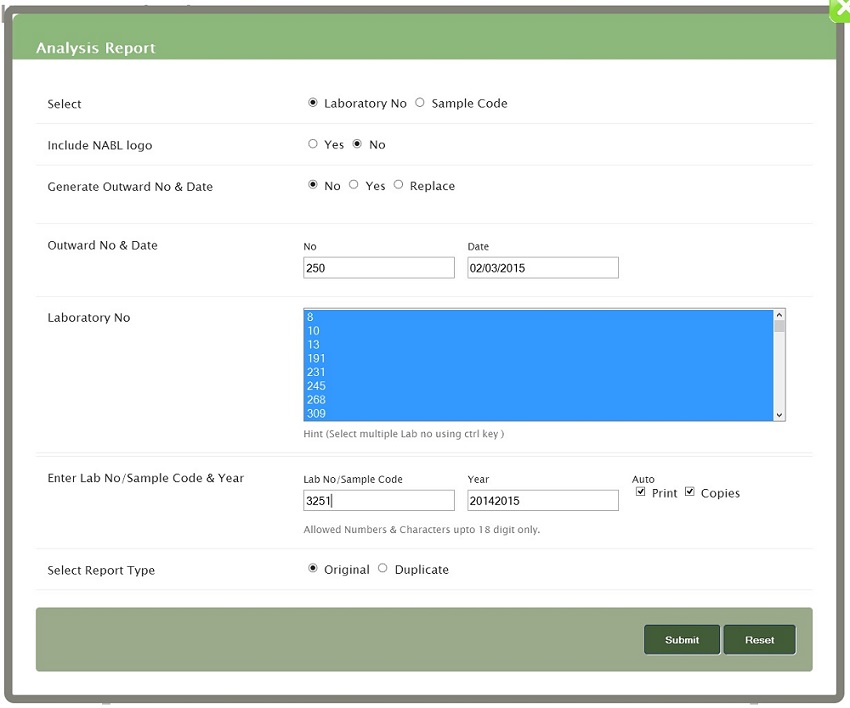Image resolution: width=850 pixels, height=708 pixels.
Task: Select lab number 191 in list
Action: click(316, 358)
